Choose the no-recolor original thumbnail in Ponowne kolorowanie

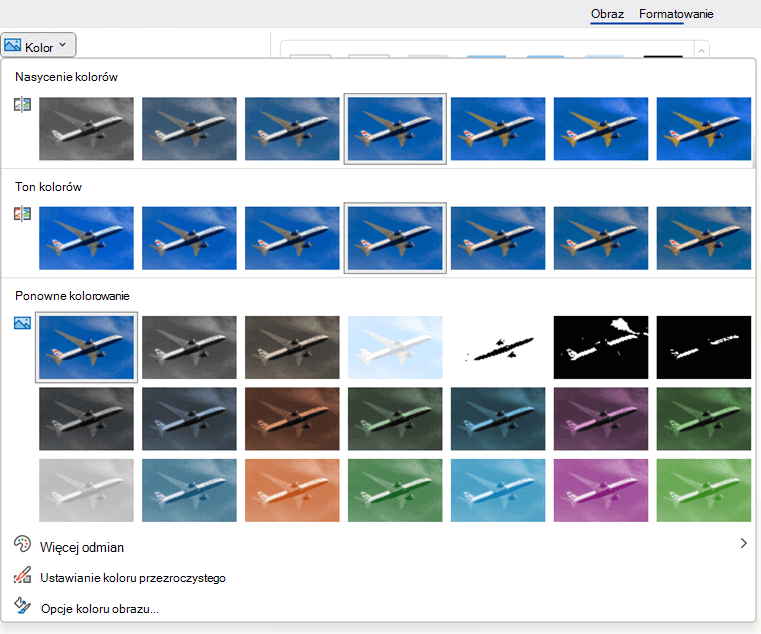coord(86,347)
